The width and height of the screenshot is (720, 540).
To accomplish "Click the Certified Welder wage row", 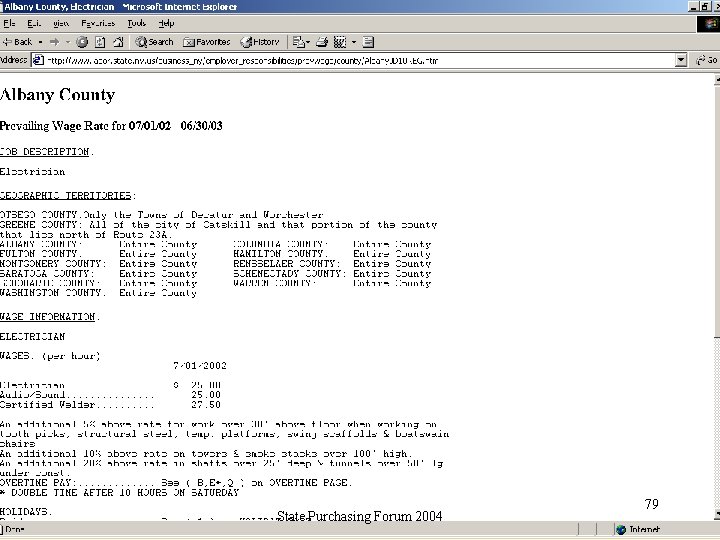I will 110,405.
